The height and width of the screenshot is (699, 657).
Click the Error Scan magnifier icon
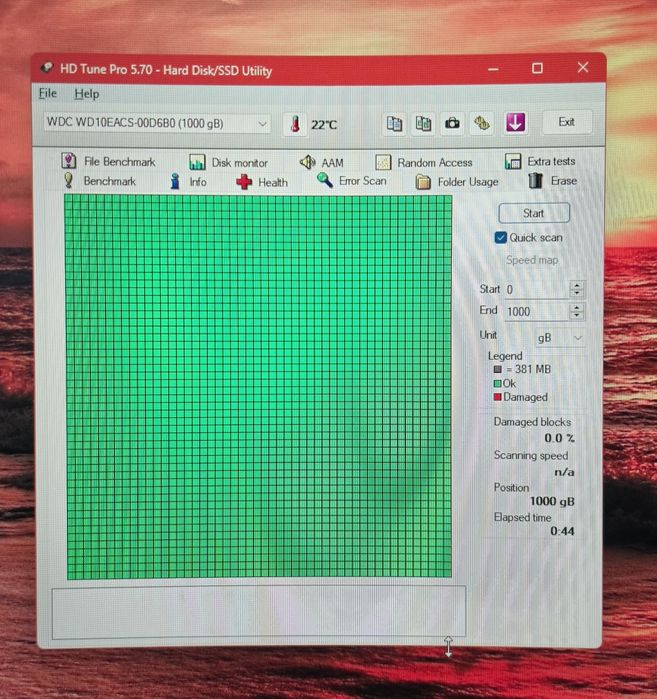325,181
